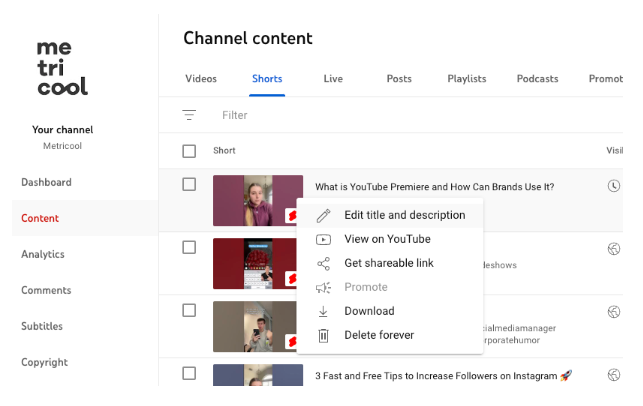Click the Metricool channel logo
The height and width of the screenshot is (406, 643).
62,68
